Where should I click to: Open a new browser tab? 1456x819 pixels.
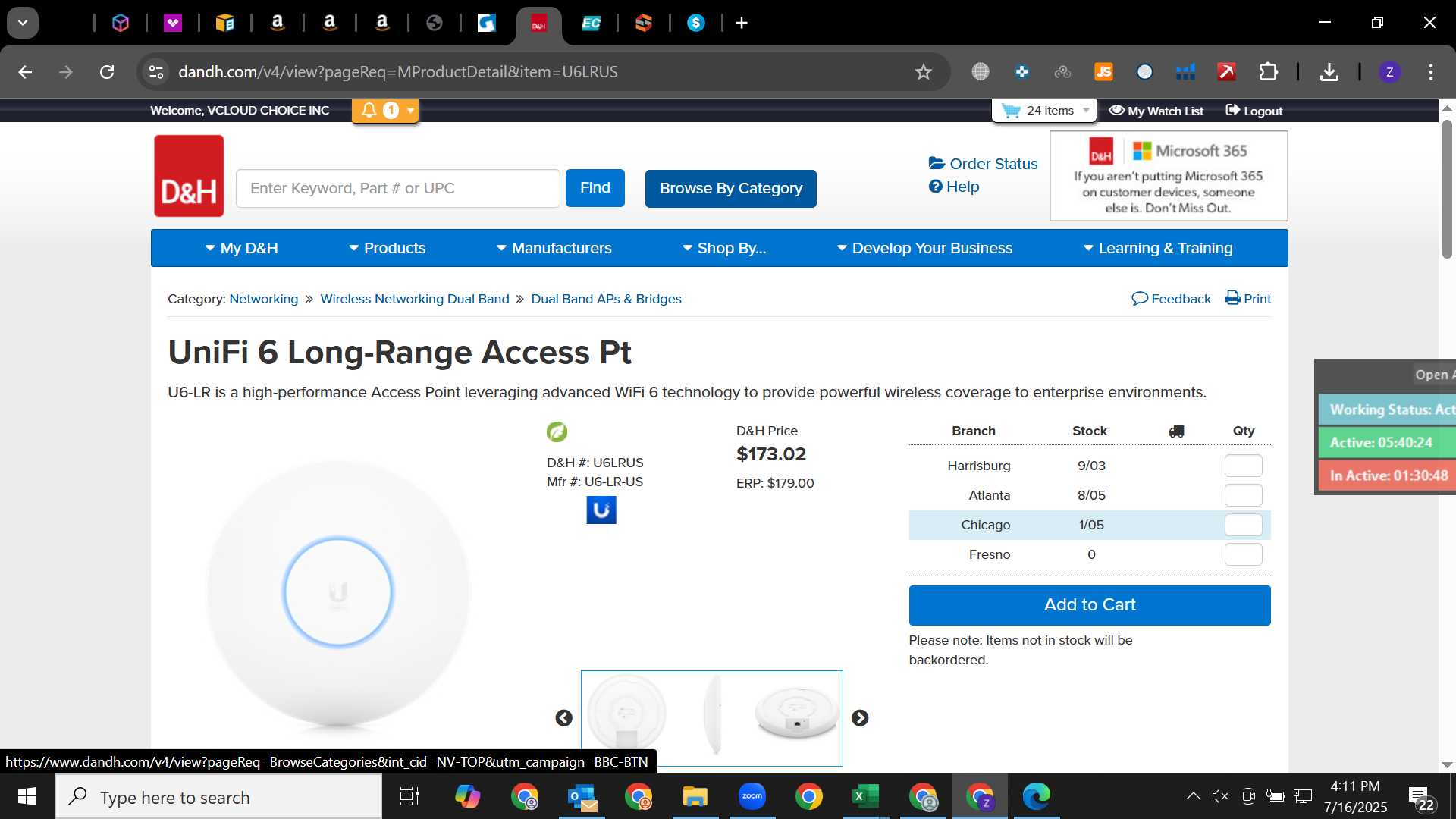click(x=742, y=24)
